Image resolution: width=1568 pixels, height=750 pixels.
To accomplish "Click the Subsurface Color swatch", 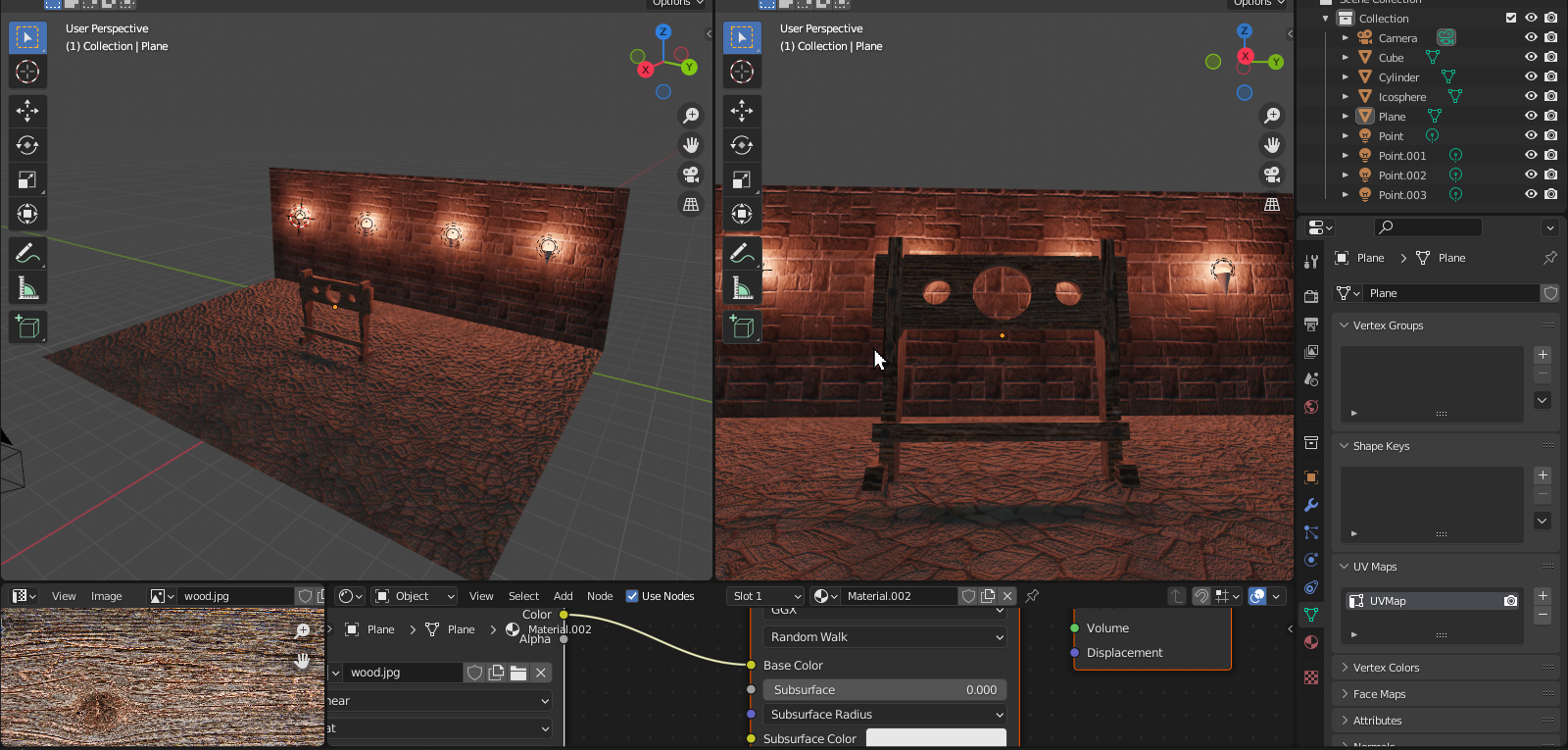I will 936,738.
